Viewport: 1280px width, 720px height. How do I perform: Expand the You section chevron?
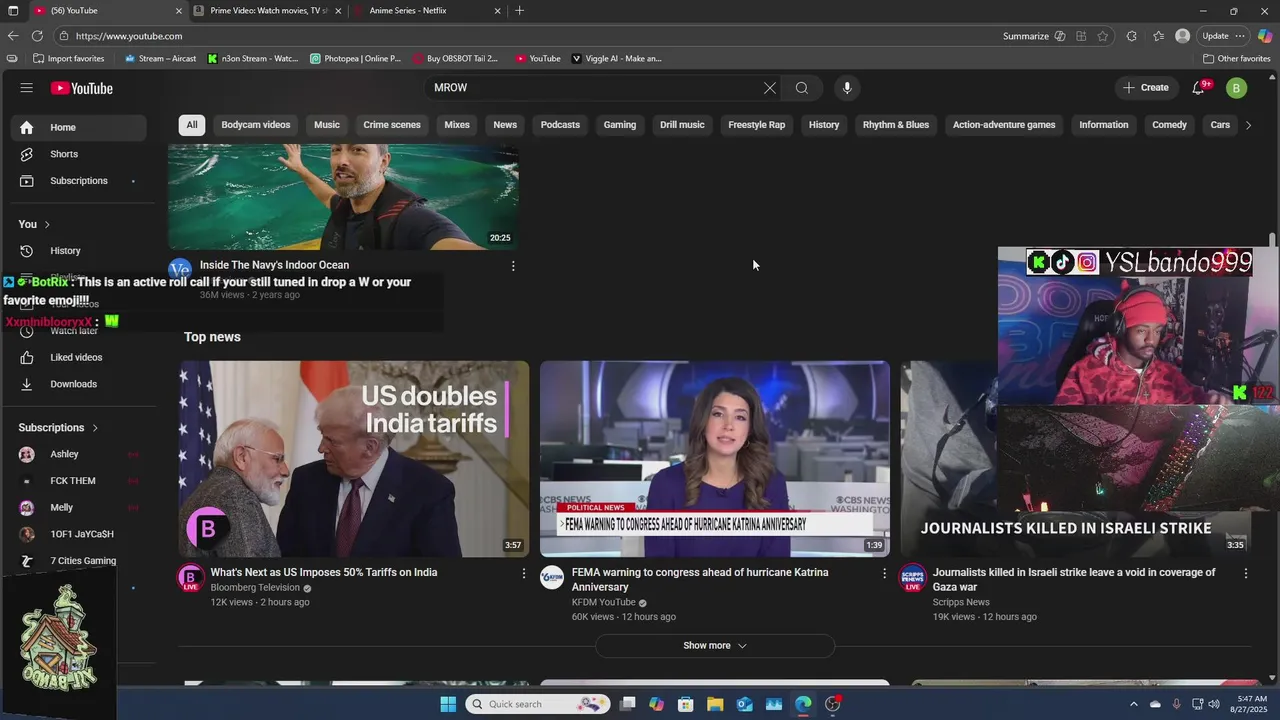(47, 224)
